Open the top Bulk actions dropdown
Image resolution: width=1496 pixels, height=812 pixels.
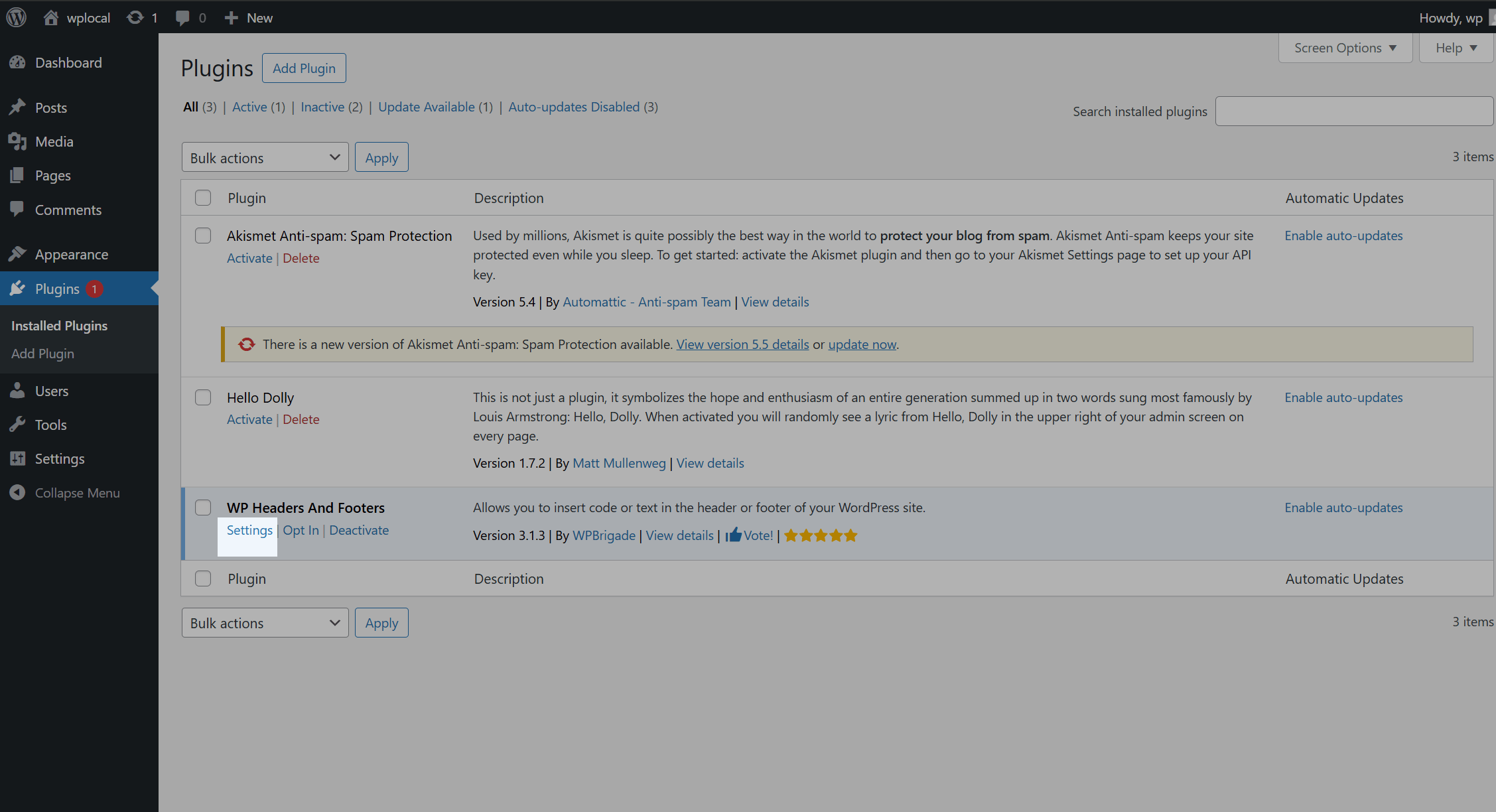pos(265,157)
